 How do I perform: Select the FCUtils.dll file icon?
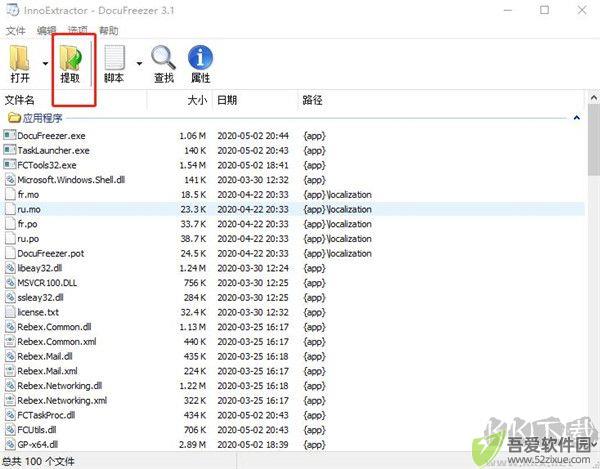10,430
